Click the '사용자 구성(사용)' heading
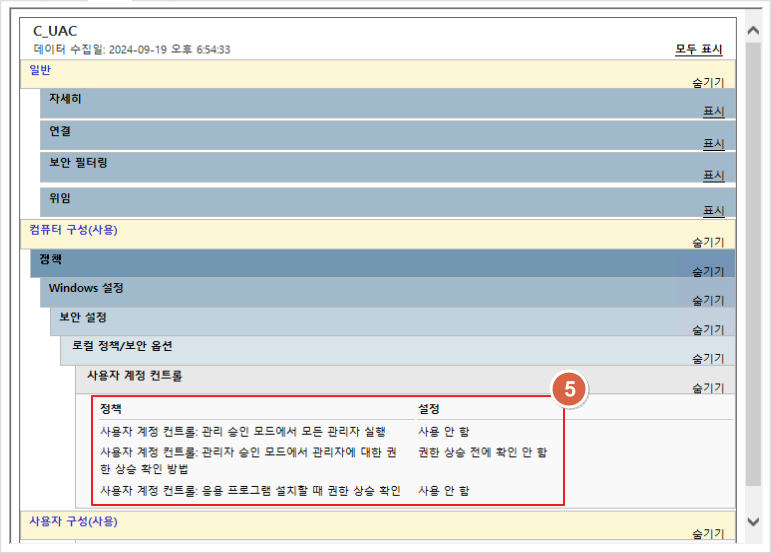 coord(73,521)
